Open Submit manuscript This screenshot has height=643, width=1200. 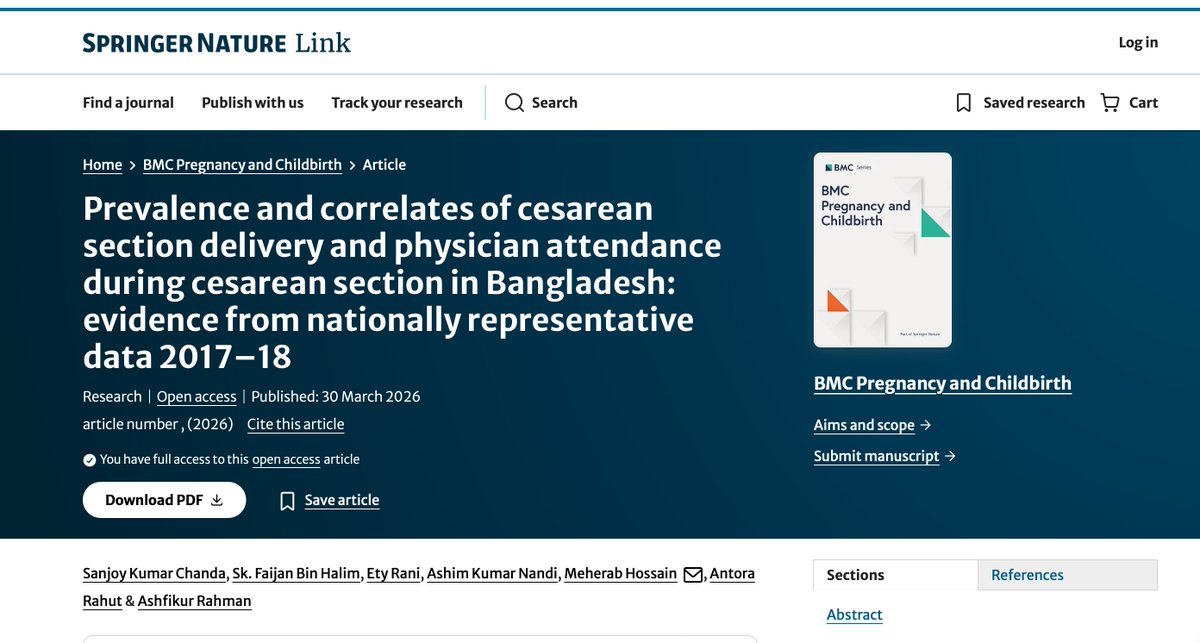pos(877,456)
